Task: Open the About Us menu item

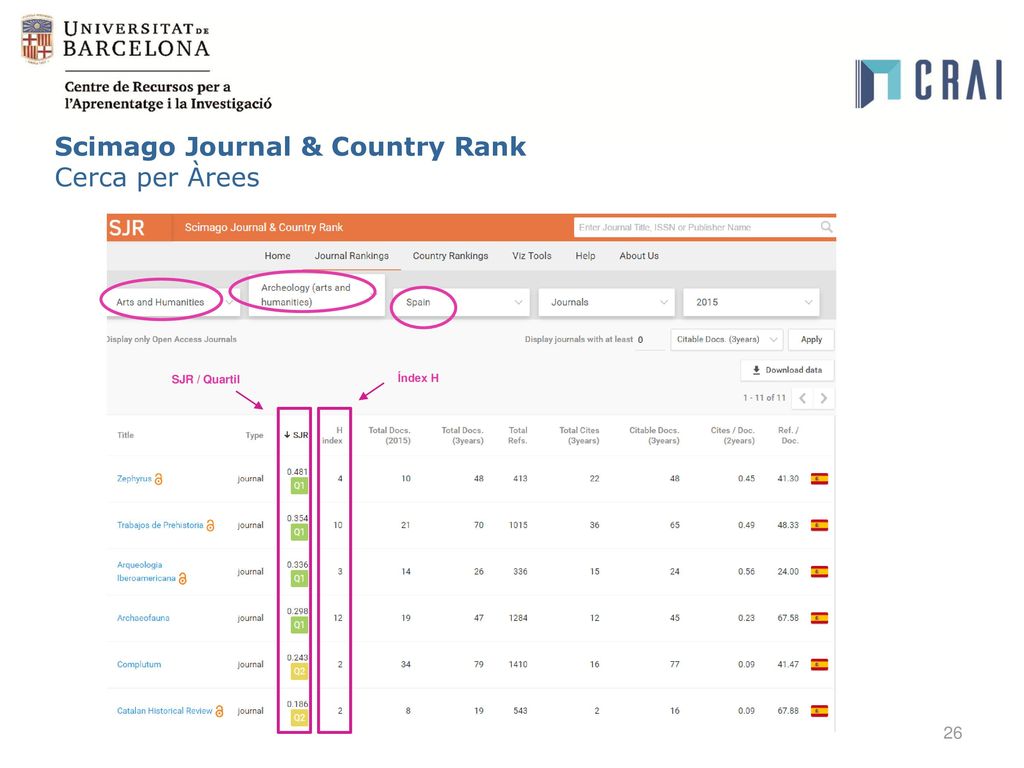Action: (639, 256)
